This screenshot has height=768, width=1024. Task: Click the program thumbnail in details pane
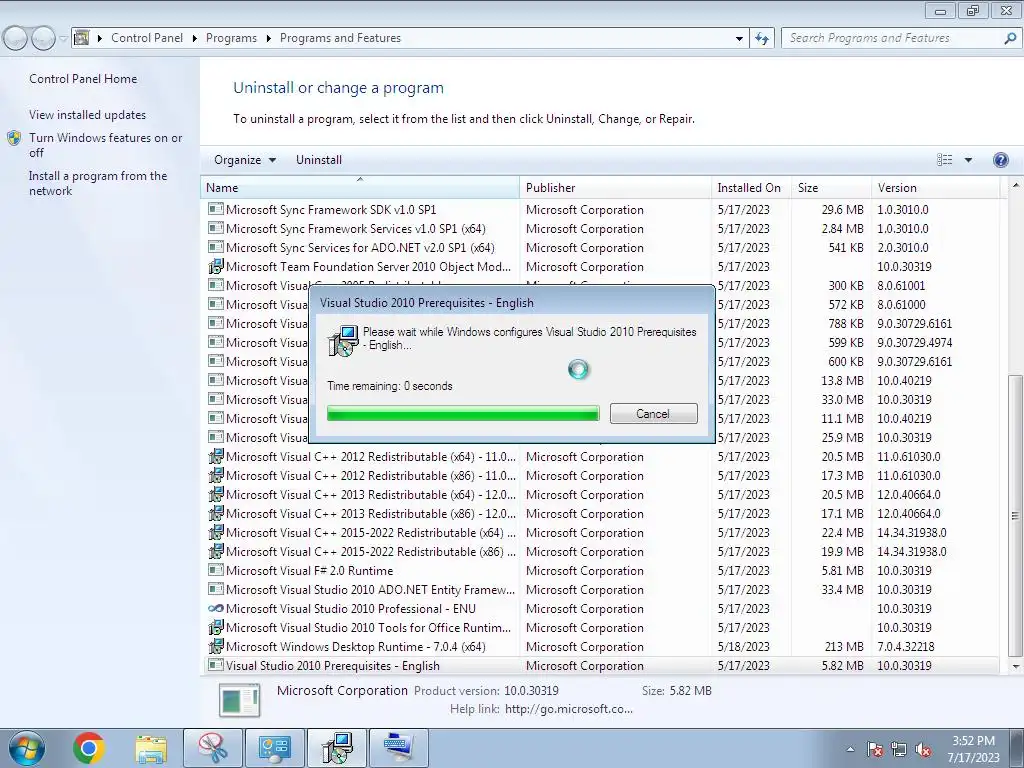pos(240,699)
